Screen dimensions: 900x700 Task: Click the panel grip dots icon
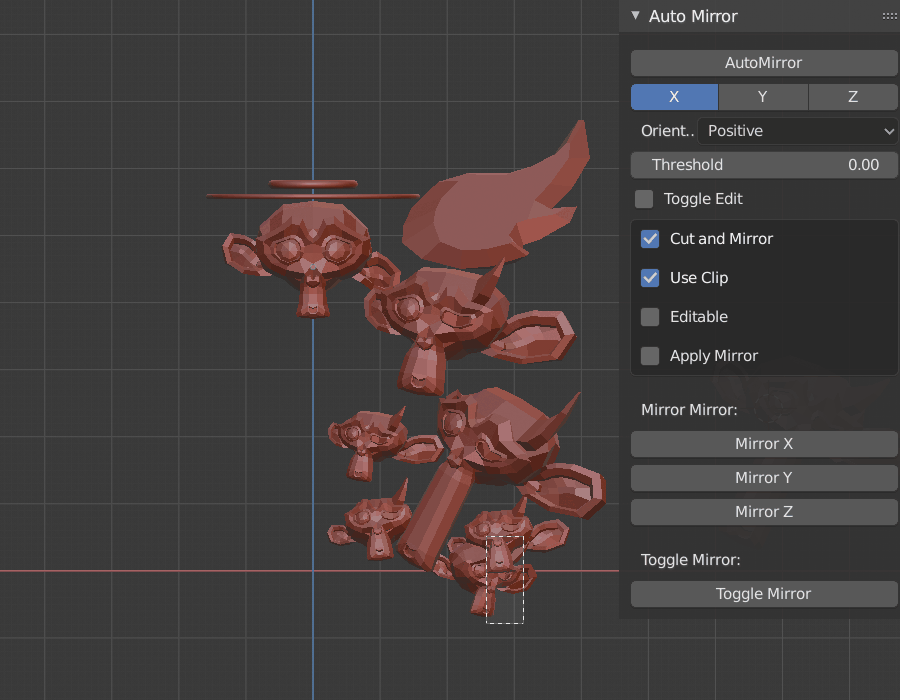tap(889, 15)
